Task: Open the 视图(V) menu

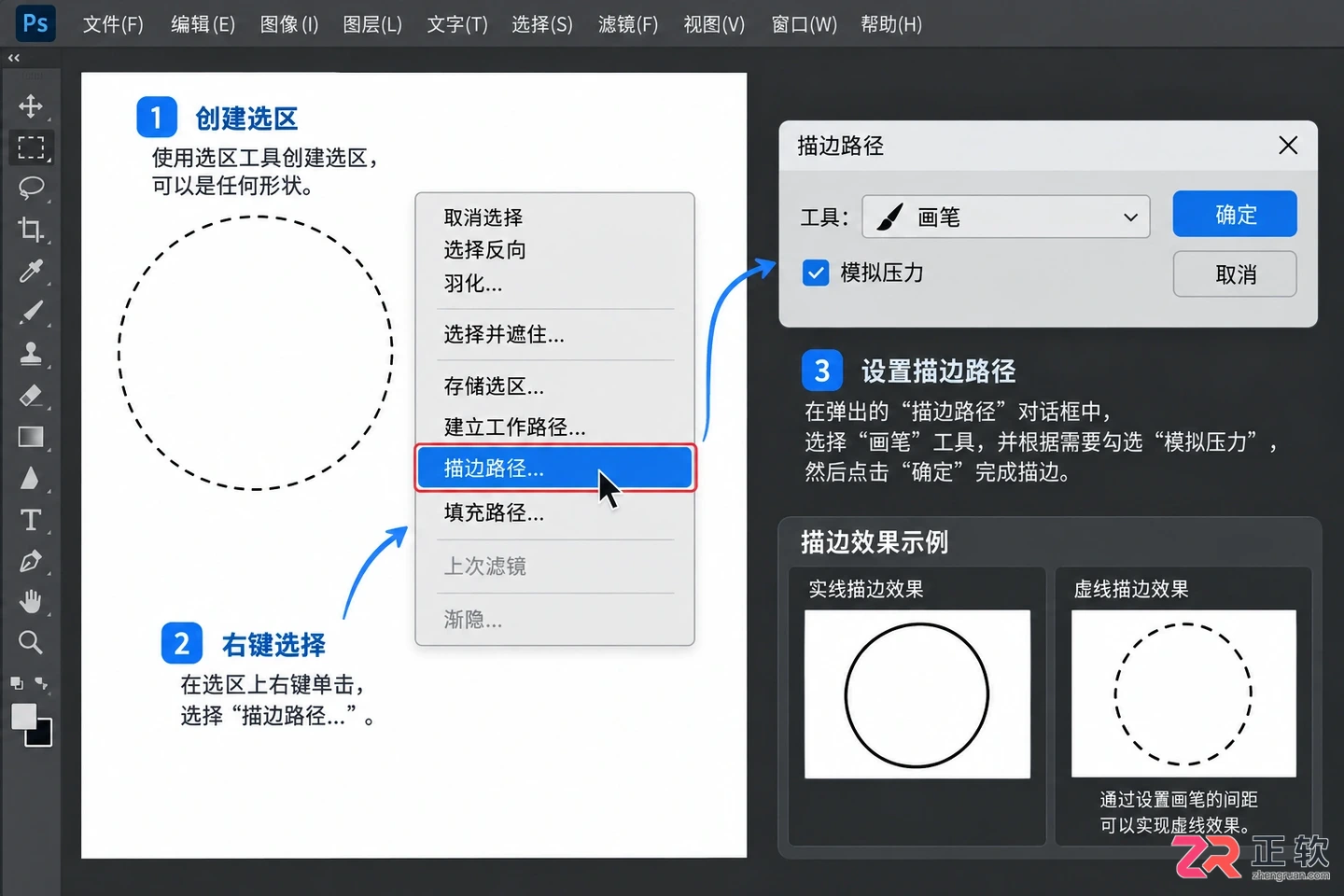Action: pyautogui.click(x=714, y=24)
